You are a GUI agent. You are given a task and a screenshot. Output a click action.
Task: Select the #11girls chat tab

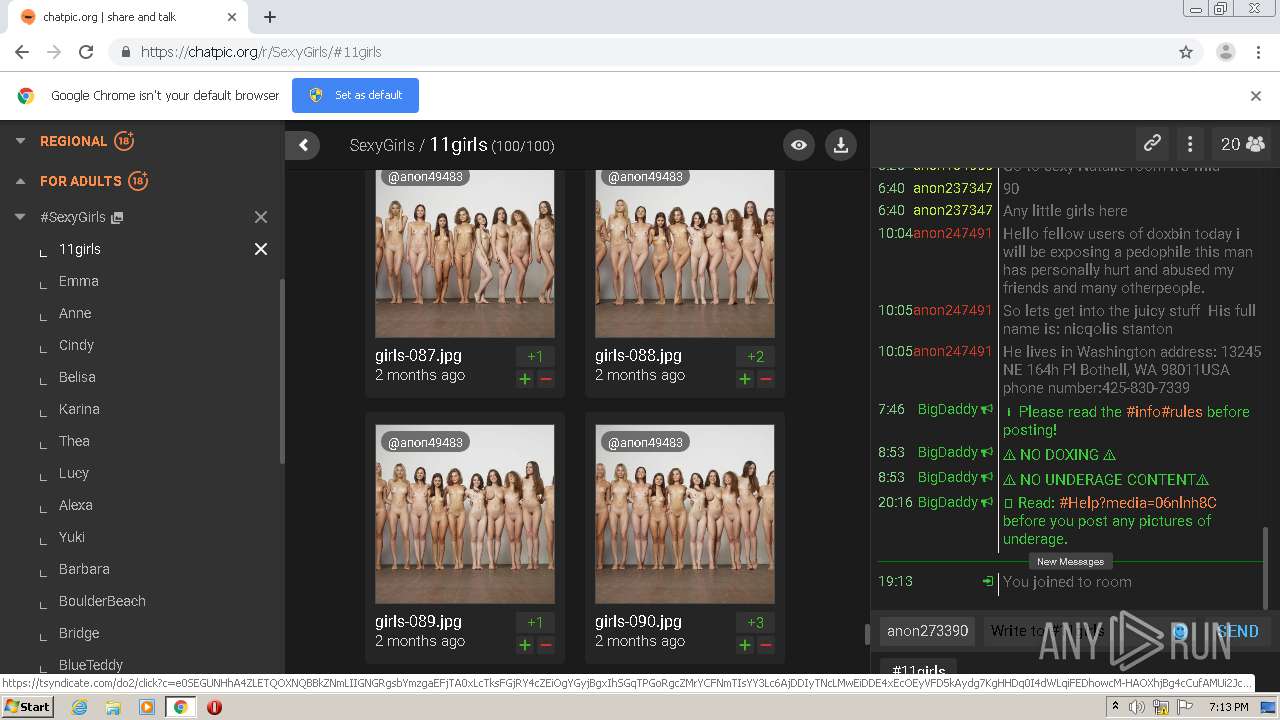pos(918,668)
